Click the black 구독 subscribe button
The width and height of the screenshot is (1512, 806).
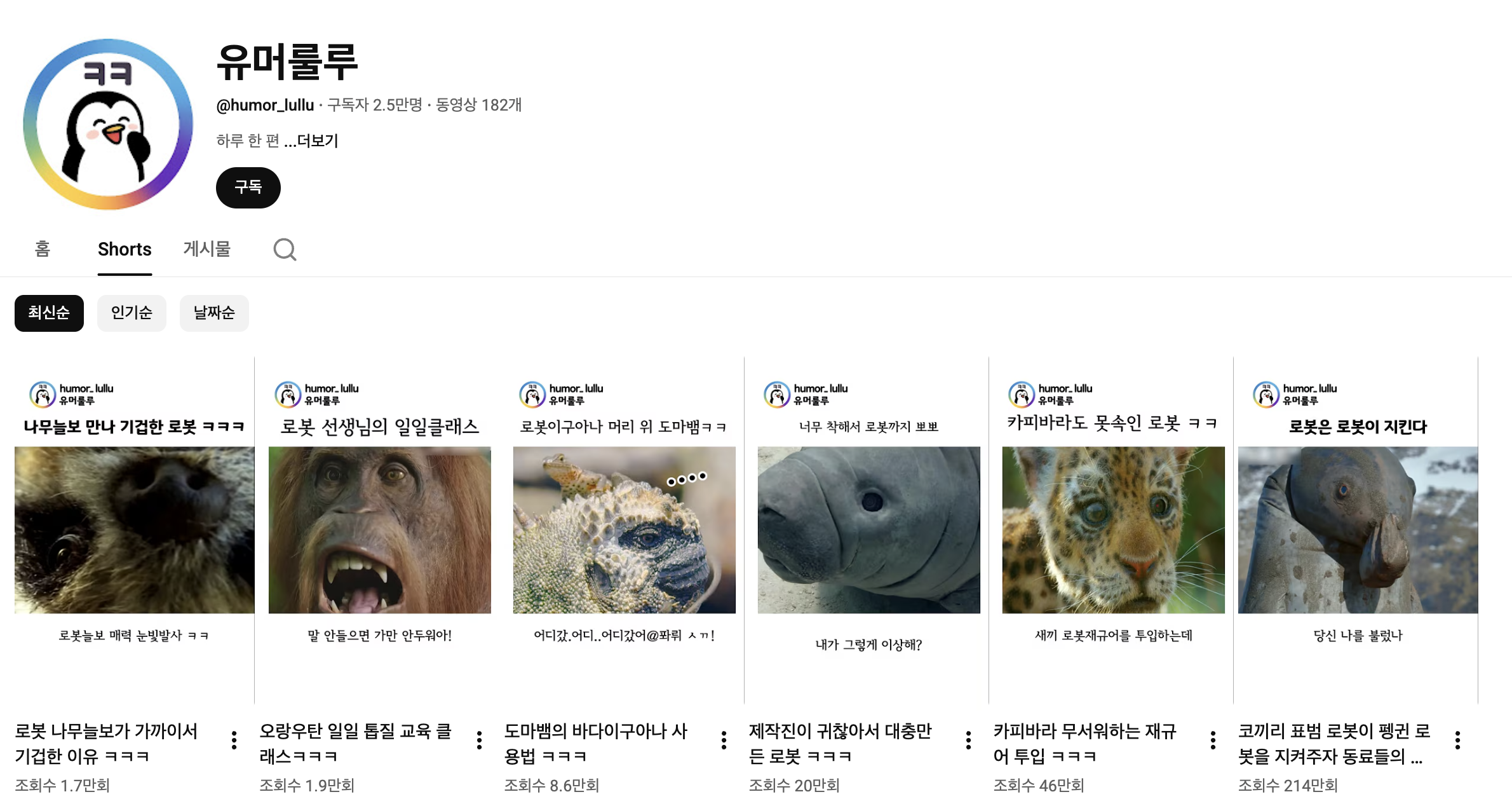(x=248, y=188)
